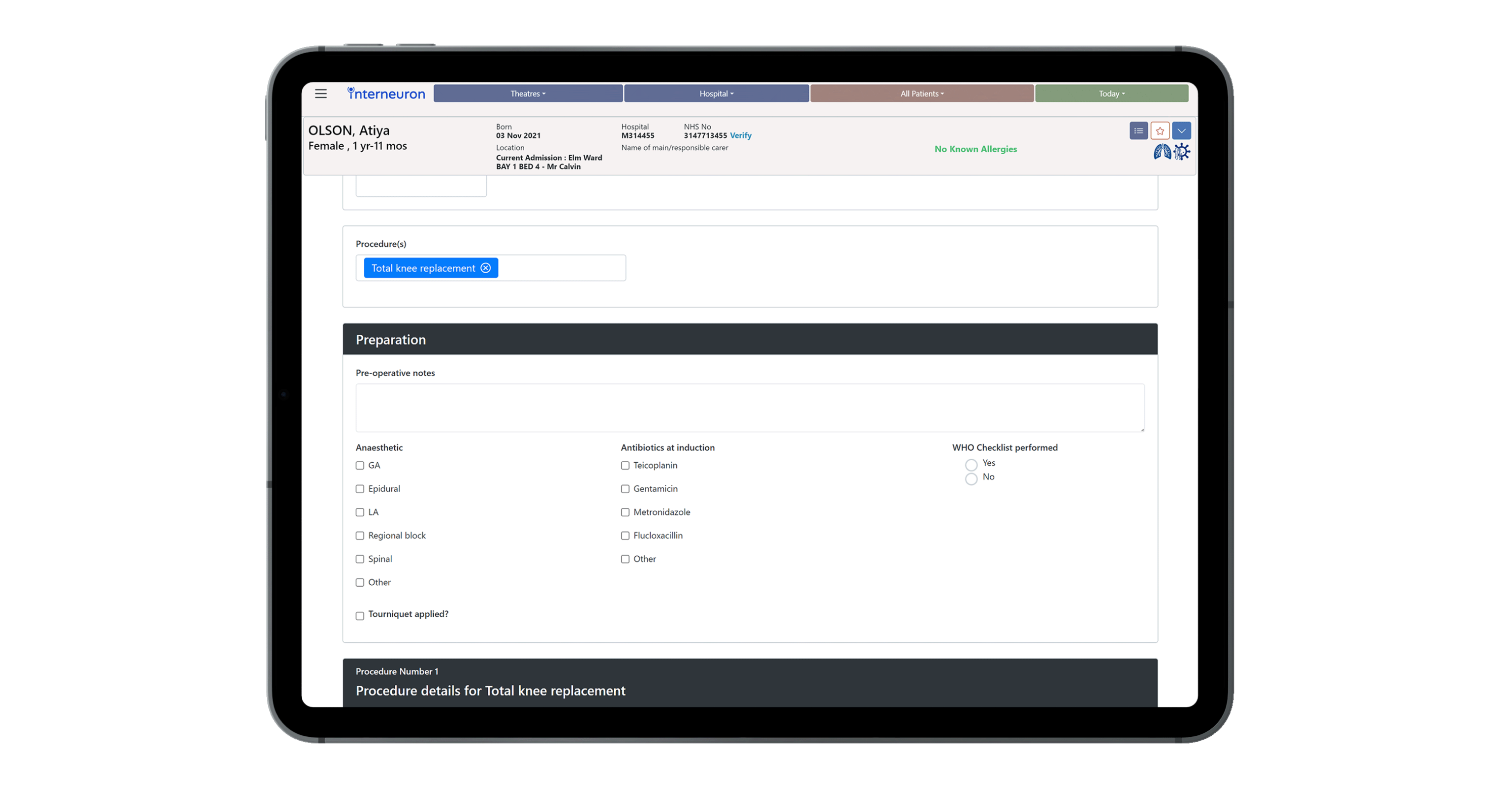The image size is (1512, 792).
Task: Check the GA anaesthetic checkbox
Action: 360,466
